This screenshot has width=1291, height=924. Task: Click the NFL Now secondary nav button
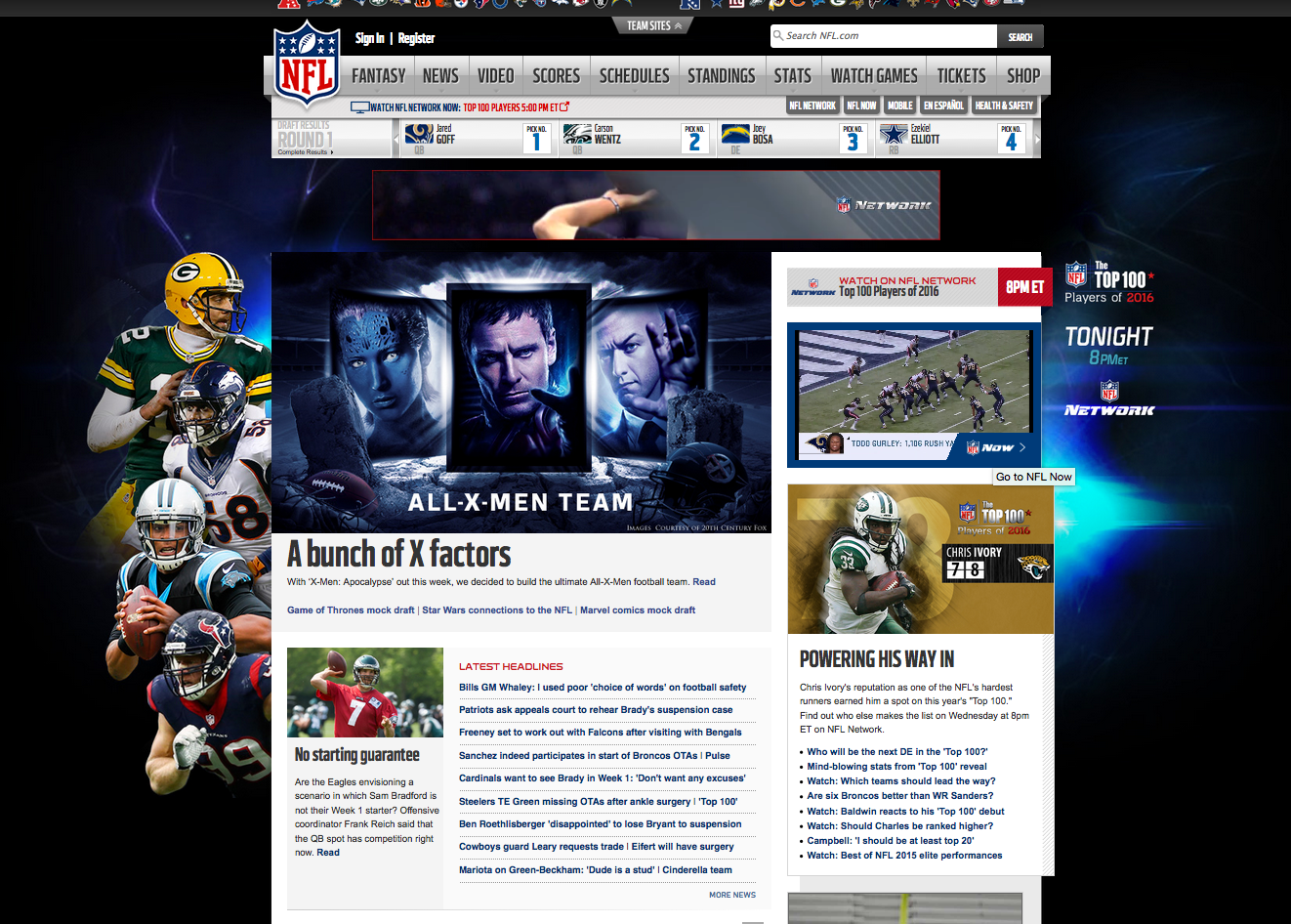[861, 105]
